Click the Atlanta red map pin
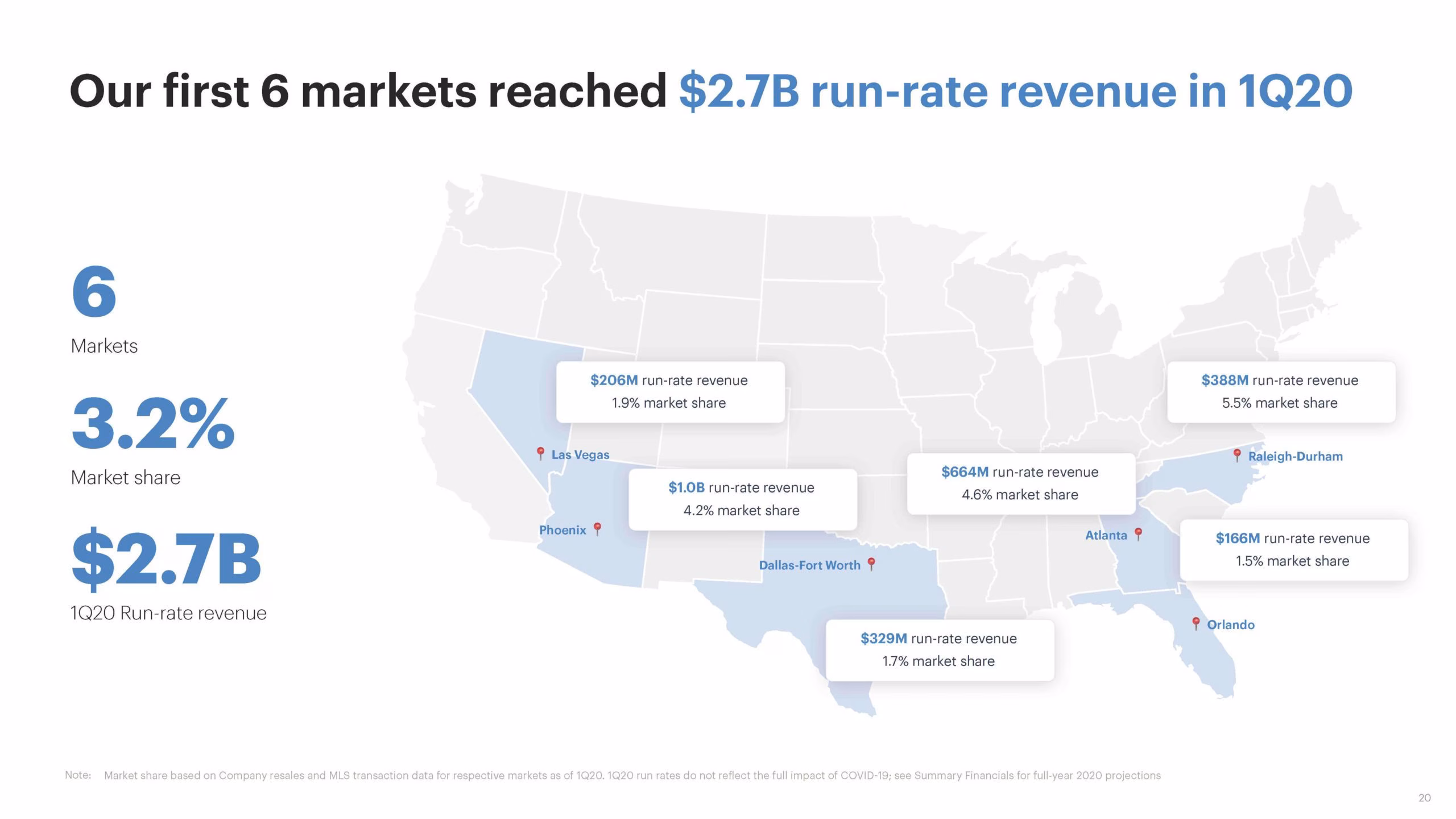The height and width of the screenshot is (819, 1456). click(x=1138, y=534)
